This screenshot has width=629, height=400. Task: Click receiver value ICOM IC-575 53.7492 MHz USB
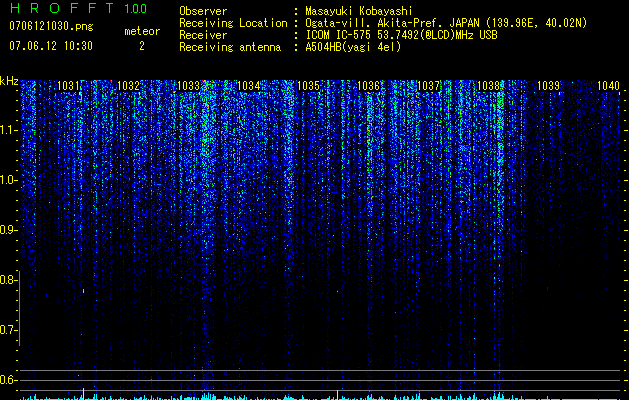401,35
